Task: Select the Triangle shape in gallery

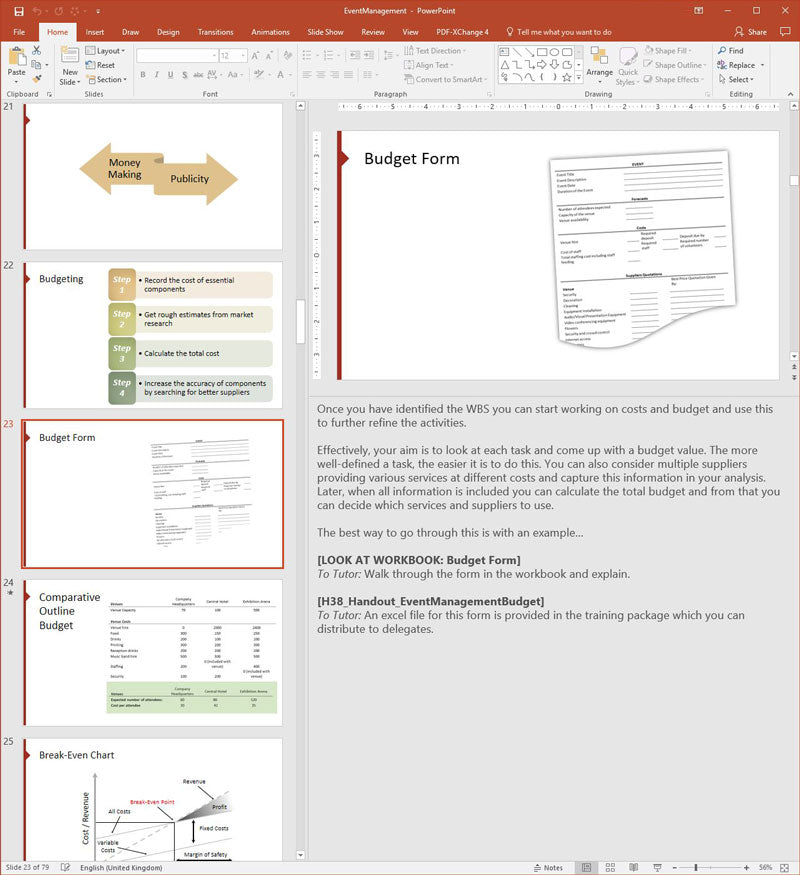Action: [x=504, y=65]
